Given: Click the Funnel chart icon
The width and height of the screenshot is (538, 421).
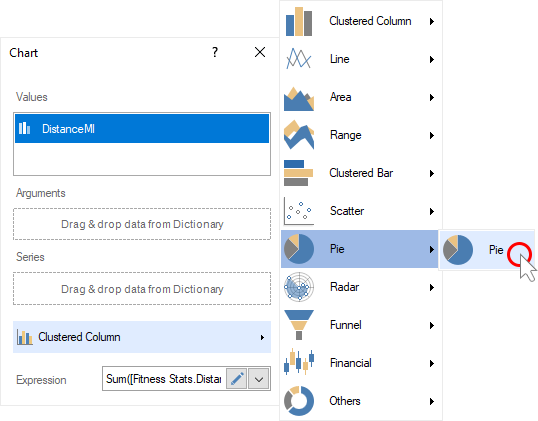Looking at the screenshot, I should tap(299, 325).
